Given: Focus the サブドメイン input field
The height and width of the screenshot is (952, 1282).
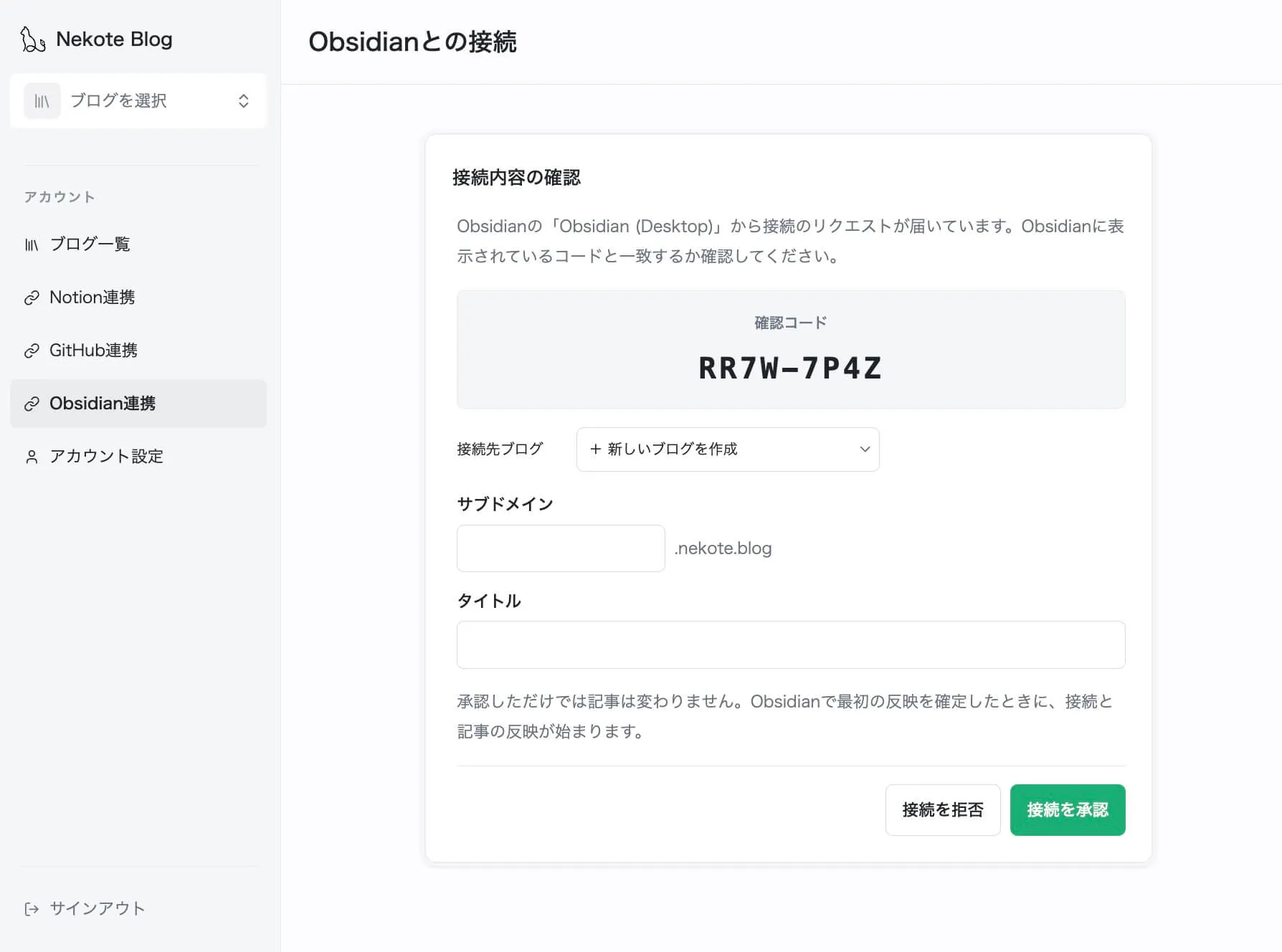Looking at the screenshot, I should 561,548.
